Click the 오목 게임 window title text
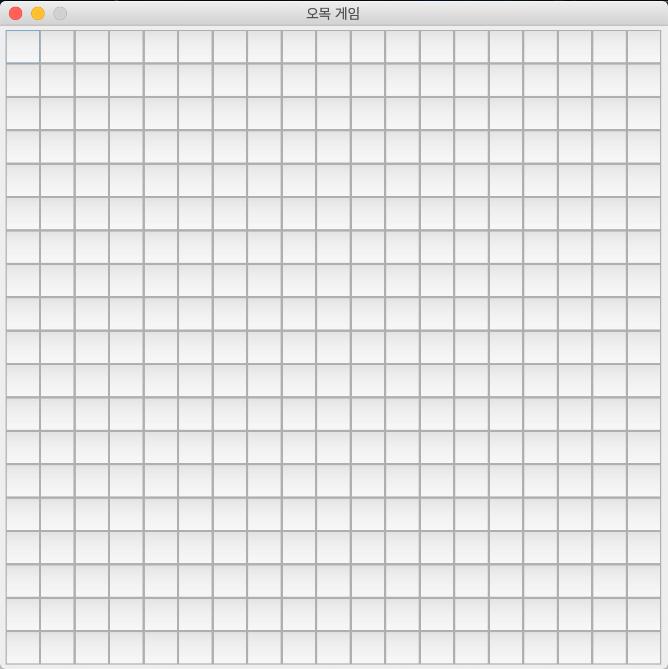Screen dimensions: 668x669 point(333,14)
